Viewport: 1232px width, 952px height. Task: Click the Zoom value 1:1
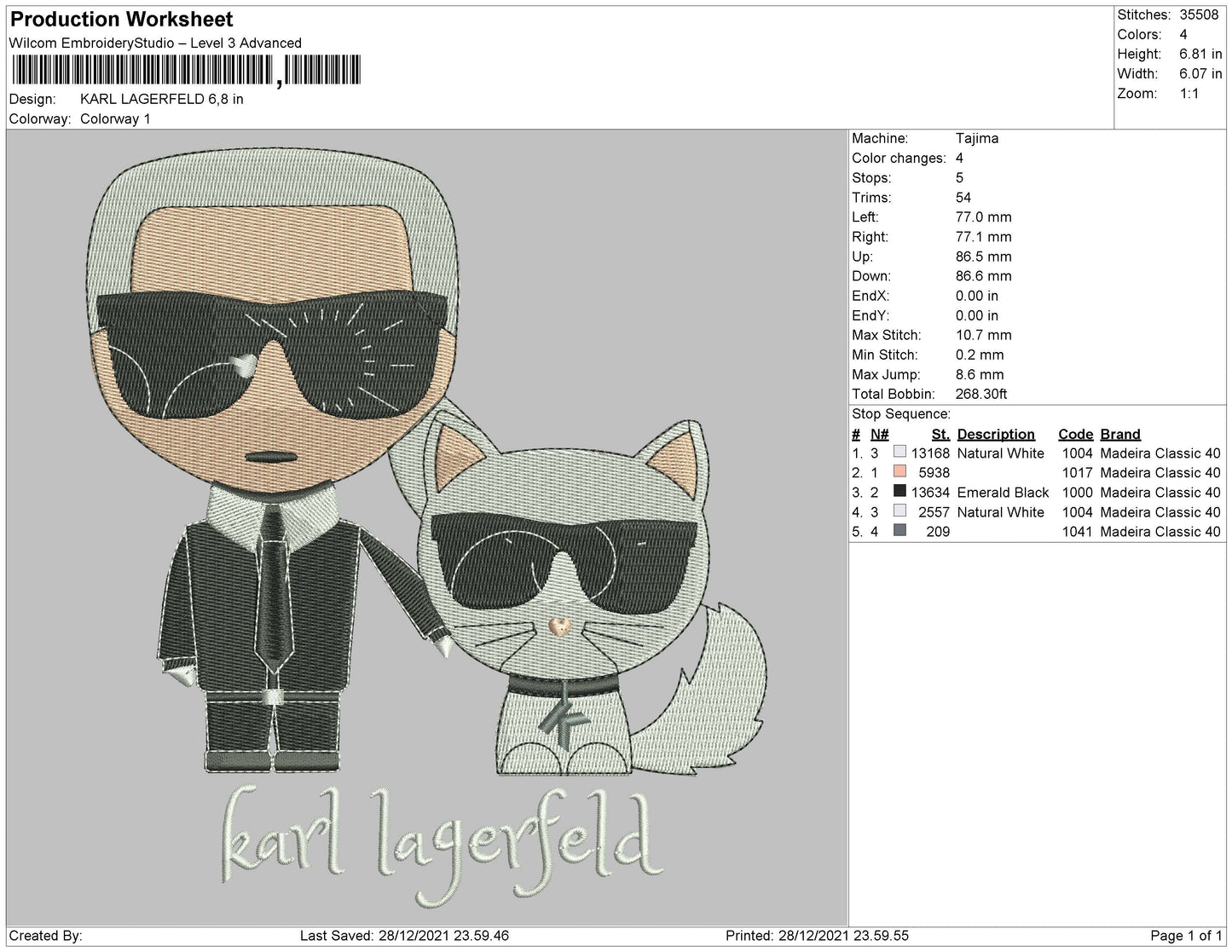[x=1189, y=94]
